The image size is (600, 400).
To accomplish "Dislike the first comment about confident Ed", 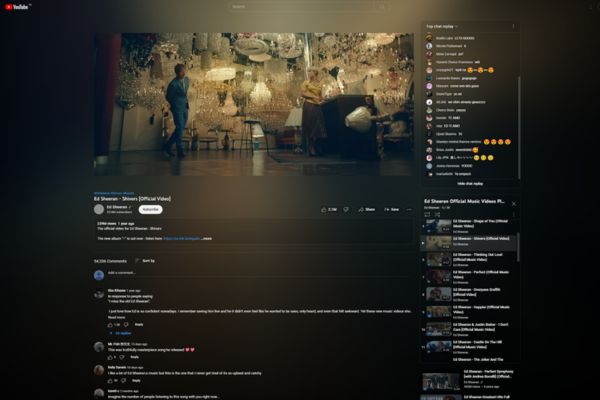I will (x=126, y=325).
